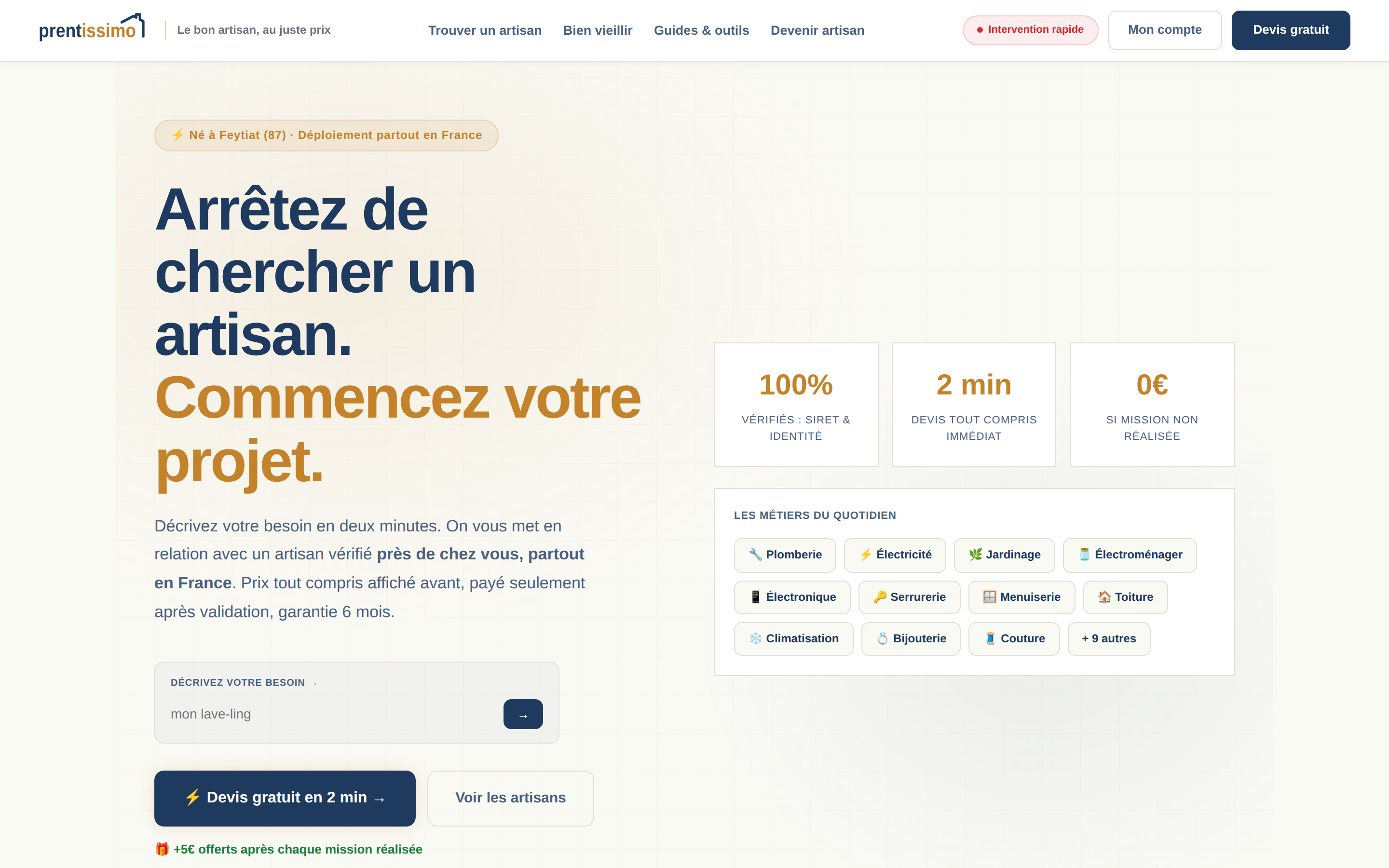
Task: Pick the Toiture house chip
Action: (x=1125, y=597)
